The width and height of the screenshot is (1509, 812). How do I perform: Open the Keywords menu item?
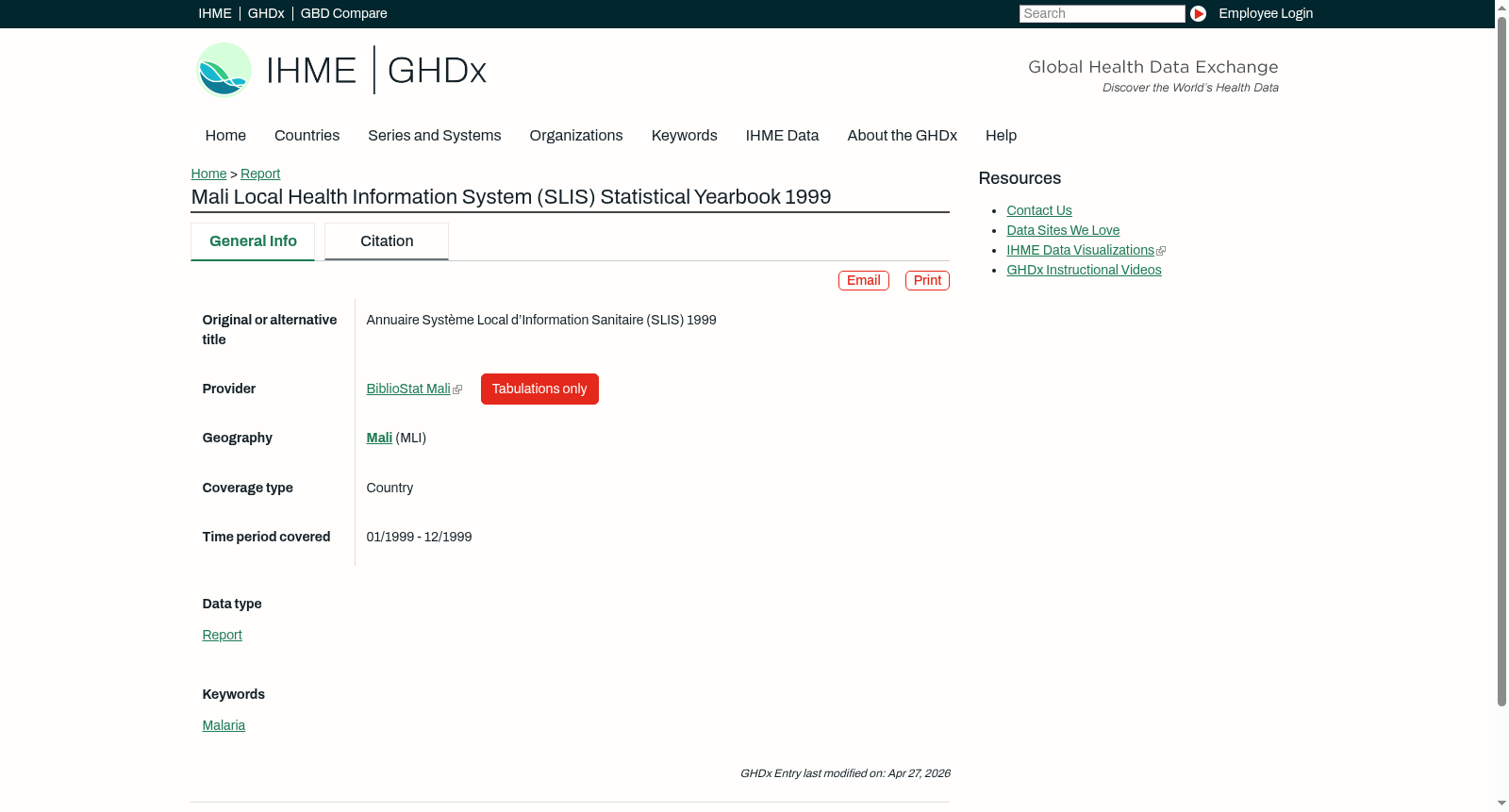[685, 136]
